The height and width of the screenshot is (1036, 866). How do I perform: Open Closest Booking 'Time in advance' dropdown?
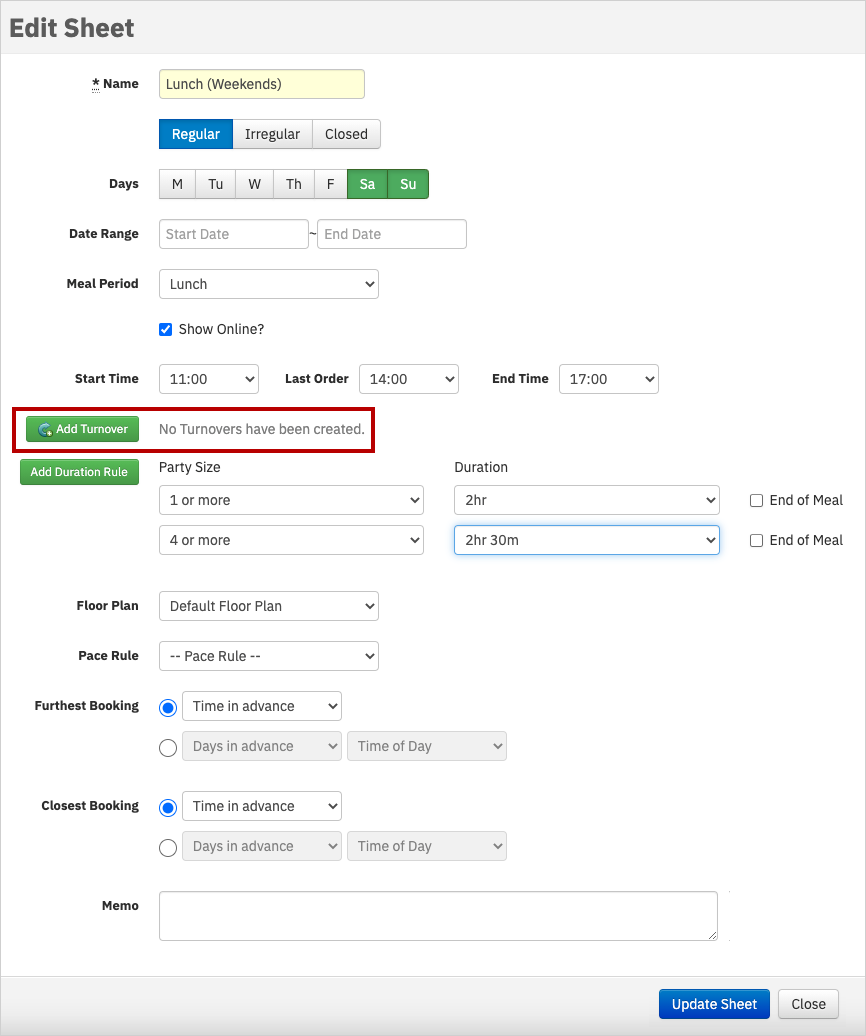tap(262, 806)
